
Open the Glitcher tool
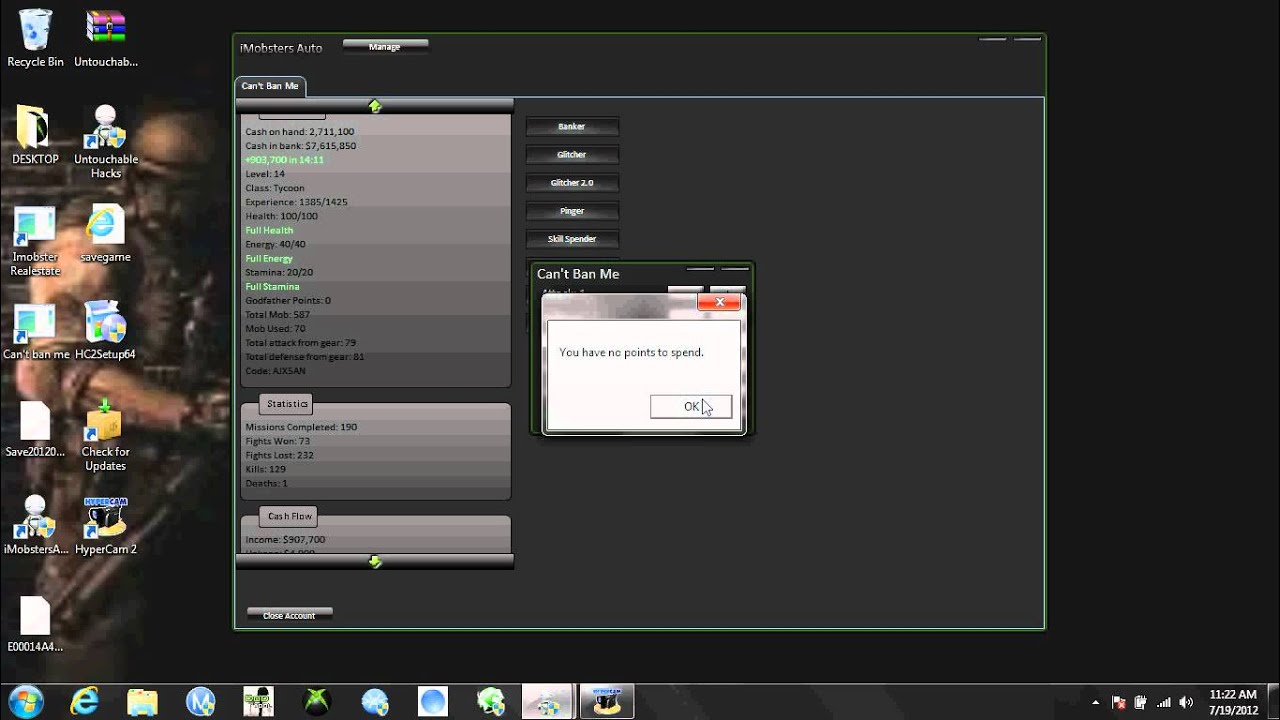572,155
